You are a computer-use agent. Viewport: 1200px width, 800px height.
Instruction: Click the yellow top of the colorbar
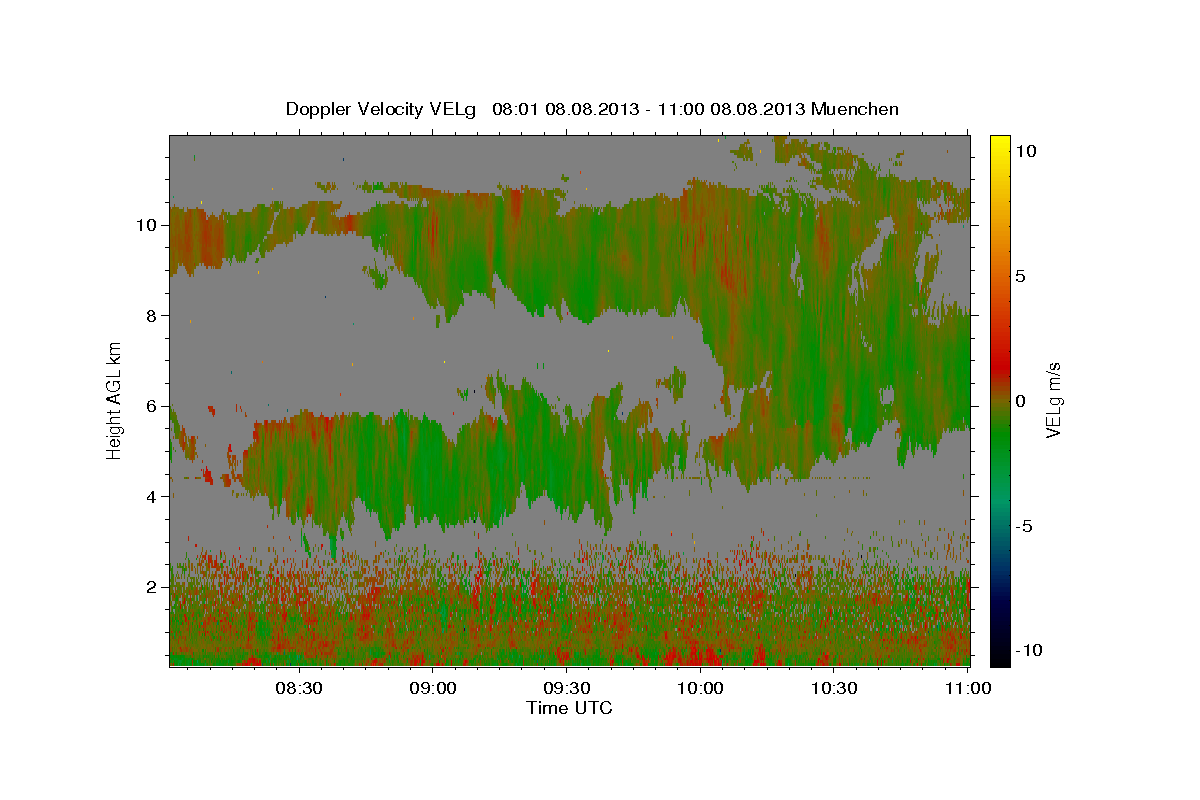pos(1000,142)
